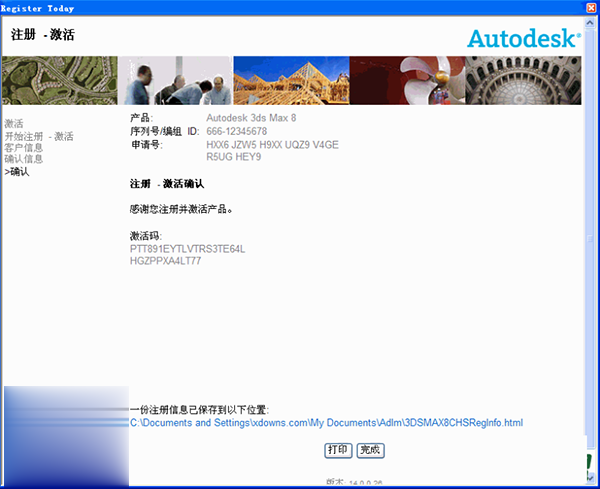Click the ship propeller banner image
Viewport: 600px width, 489px height.
coord(407,80)
